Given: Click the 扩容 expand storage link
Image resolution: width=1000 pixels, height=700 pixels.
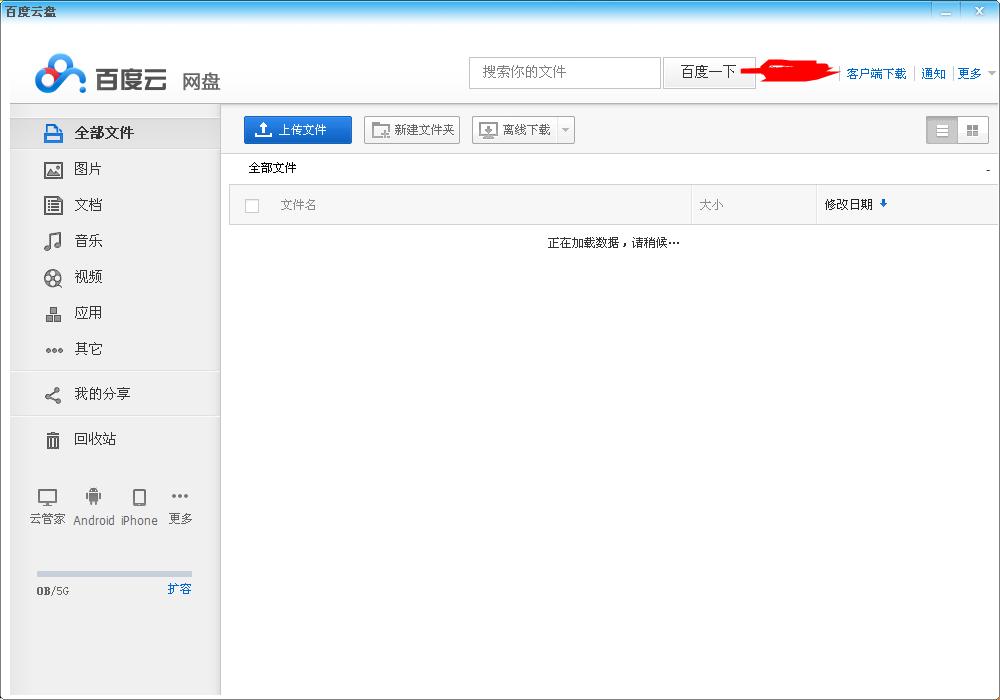Looking at the screenshot, I should (x=179, y=588).
